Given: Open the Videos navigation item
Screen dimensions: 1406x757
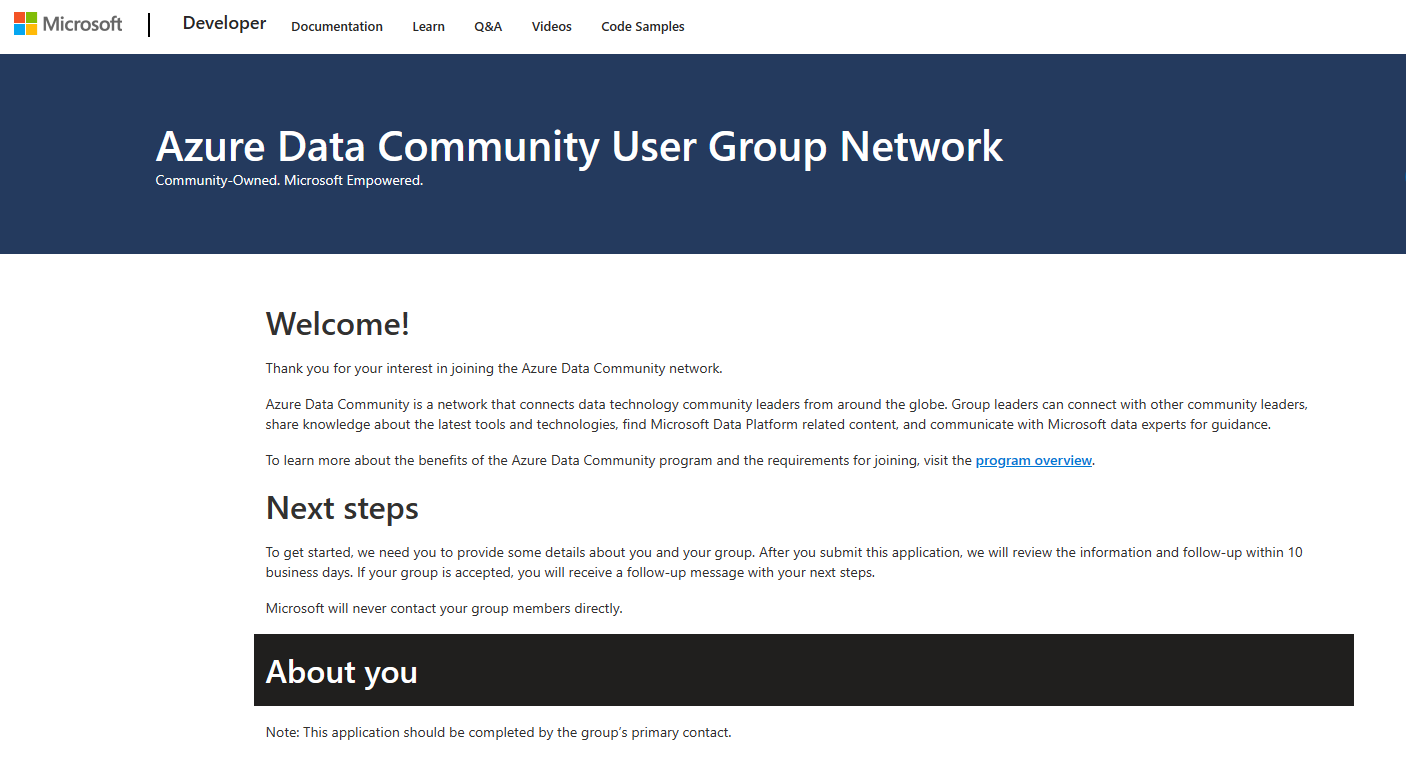Looking at the screenshot, I should coord(552,27).
